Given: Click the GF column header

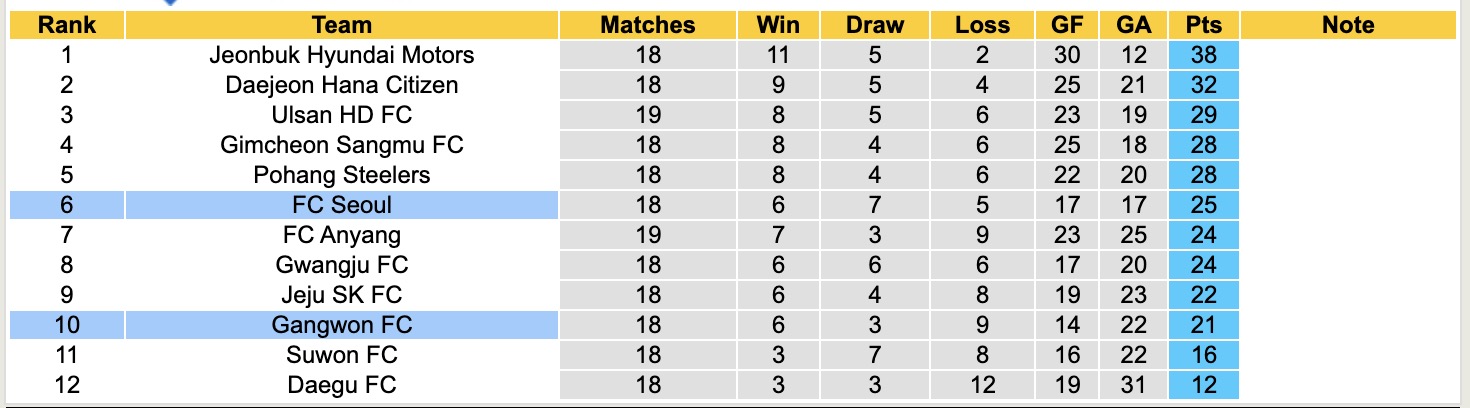Looking at the screenshot, I should click(x=1067, y=25).
